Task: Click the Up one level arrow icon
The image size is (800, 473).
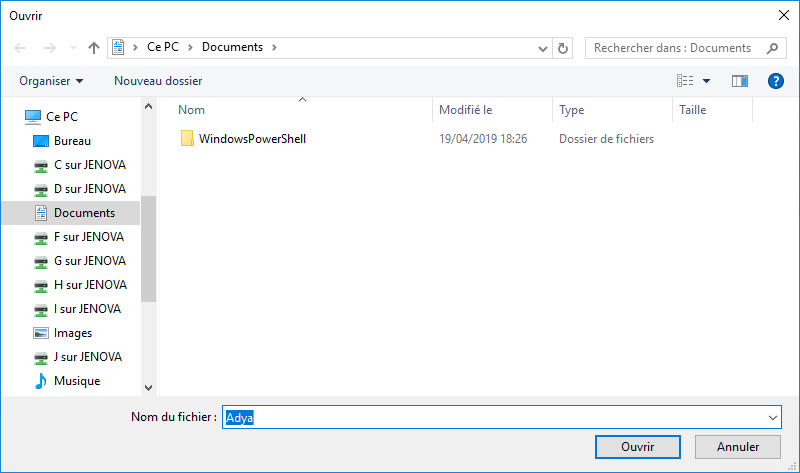Action: 94,47
